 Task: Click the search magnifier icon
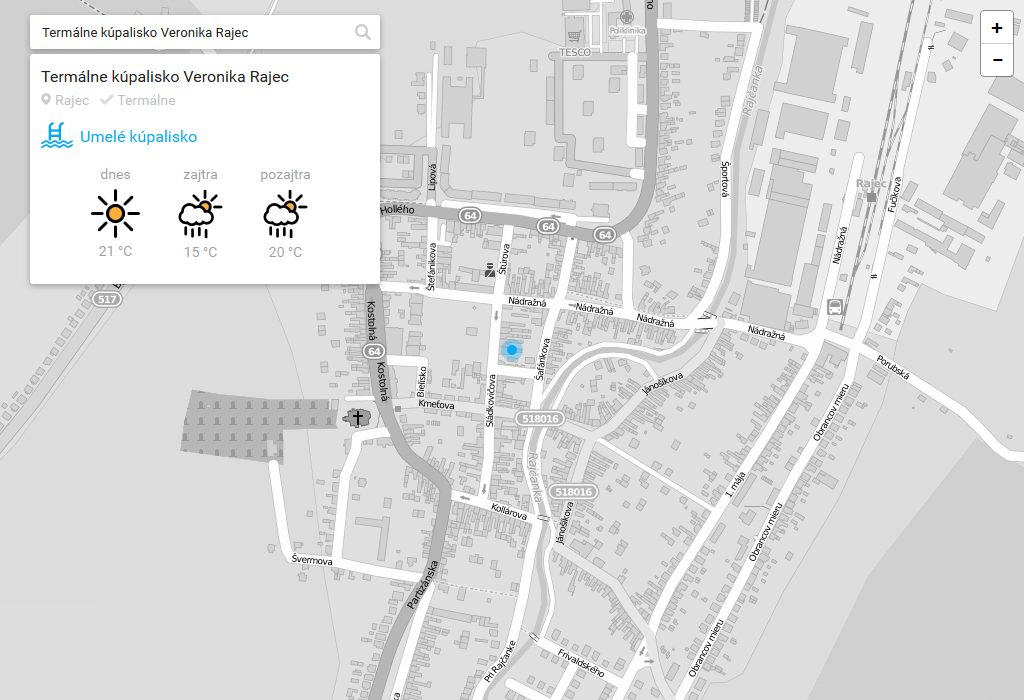(362, 32)
